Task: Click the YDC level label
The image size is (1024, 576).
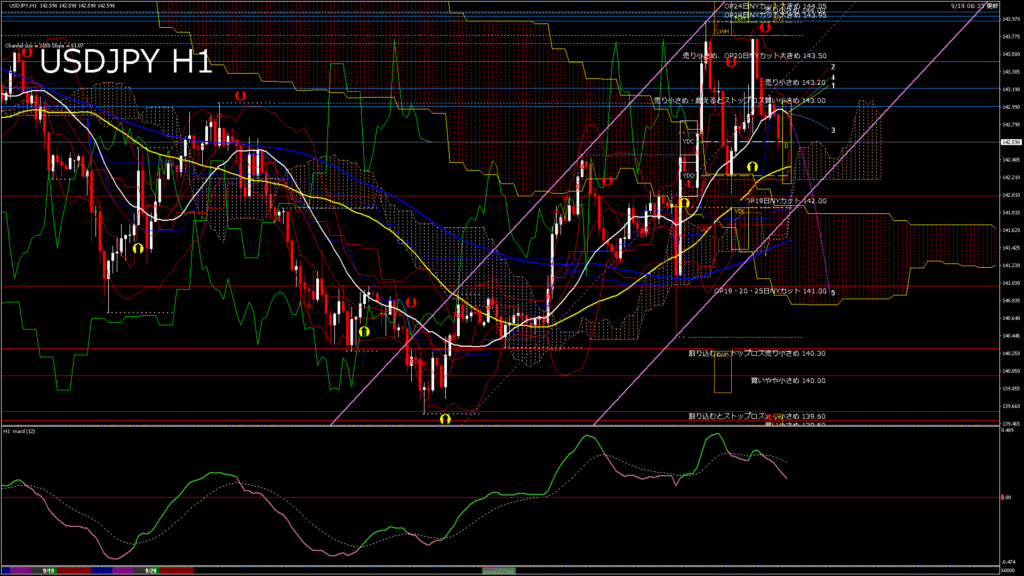Action: point(688,142)
